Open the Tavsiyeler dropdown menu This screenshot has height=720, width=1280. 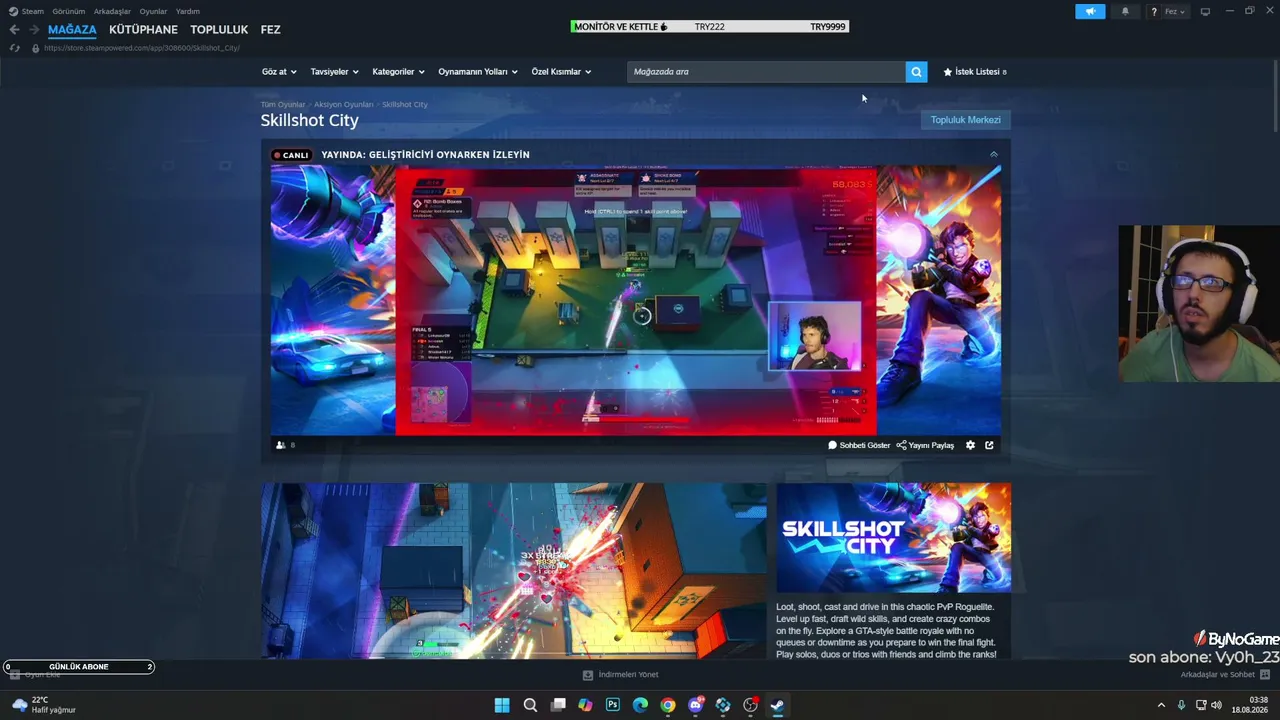click(x=334, y=72)
